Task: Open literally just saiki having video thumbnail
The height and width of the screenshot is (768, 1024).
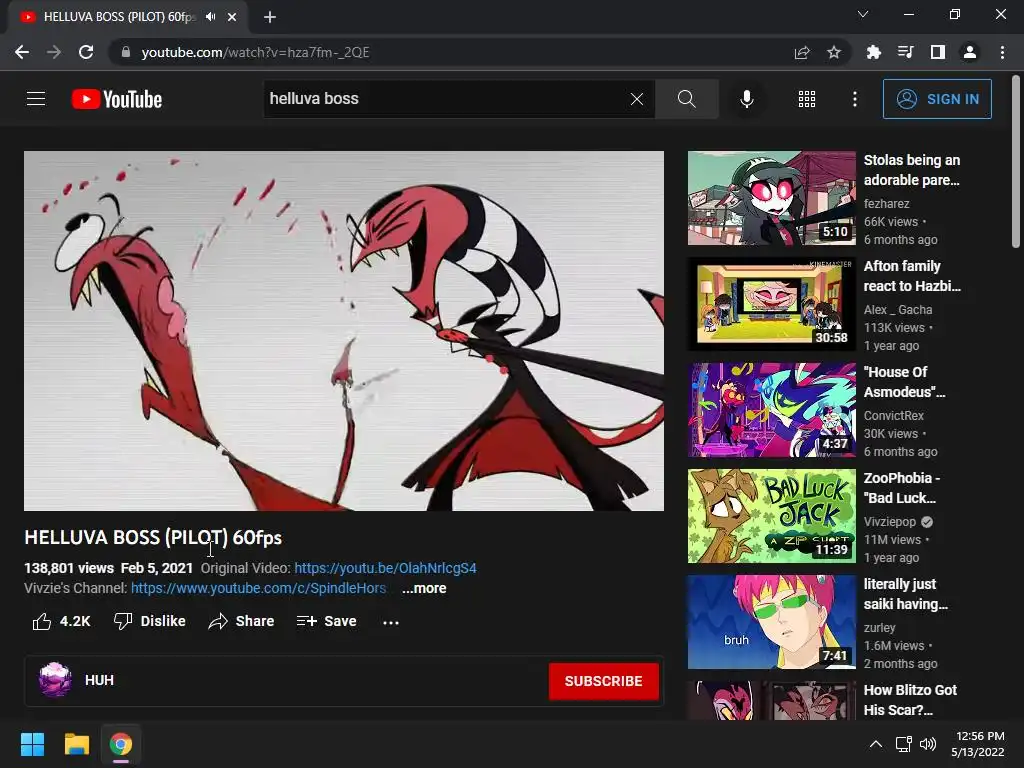Action: coord(771,622)
